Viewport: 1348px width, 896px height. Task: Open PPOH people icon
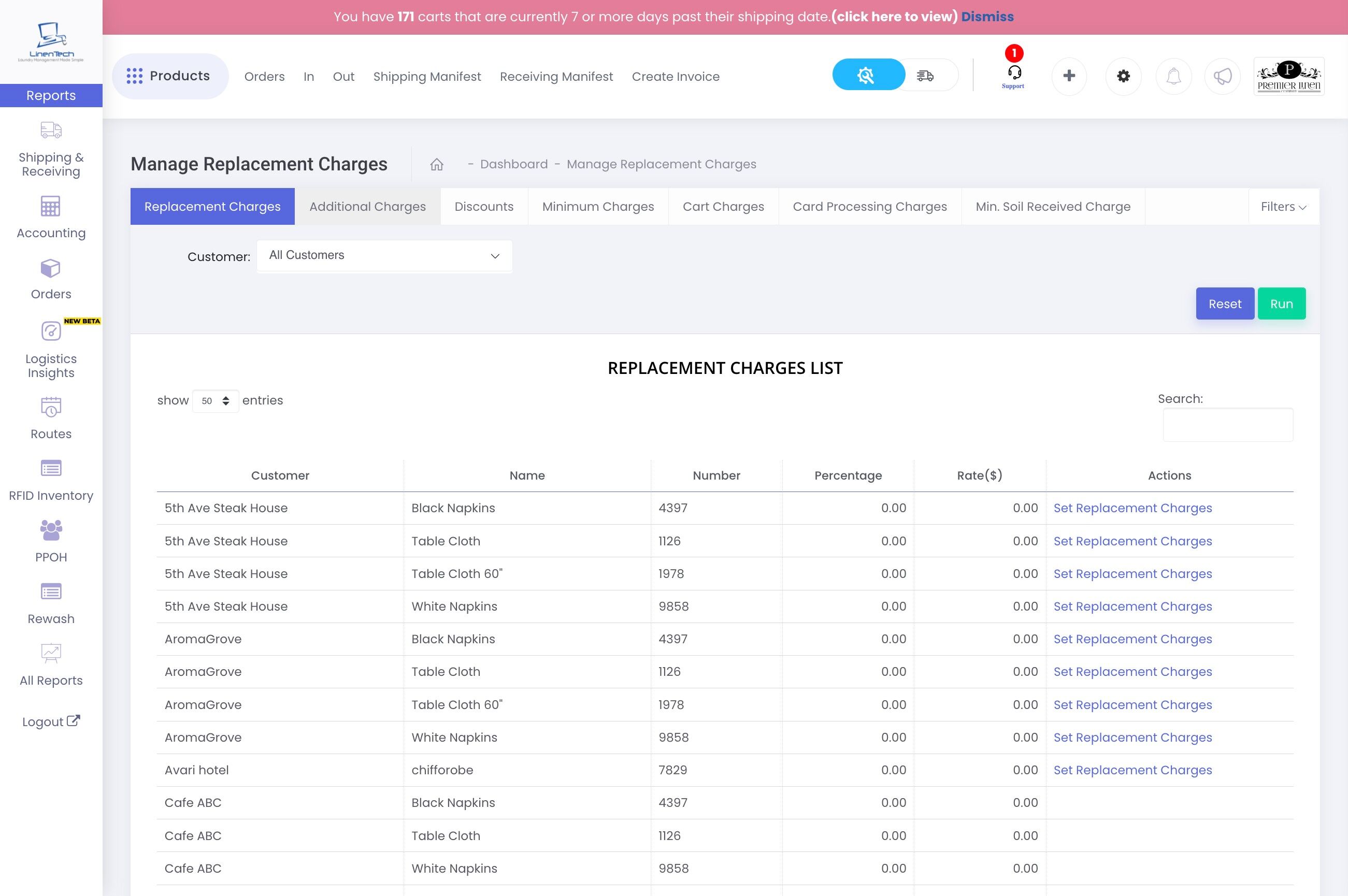coord(51,530)
